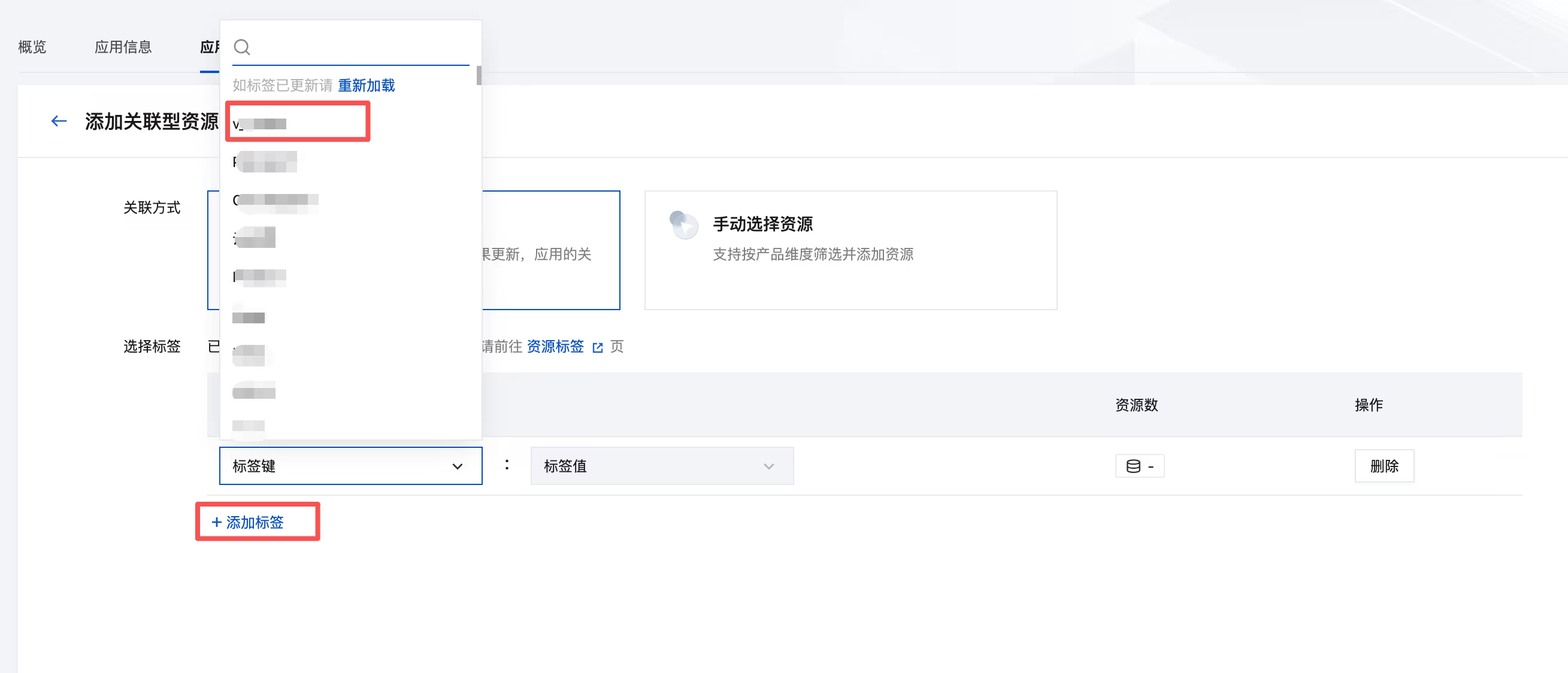Click the plus icon of 添加标签
Image resolution: width=1568 pixels, height=673 pixels.
pos(216,522)
